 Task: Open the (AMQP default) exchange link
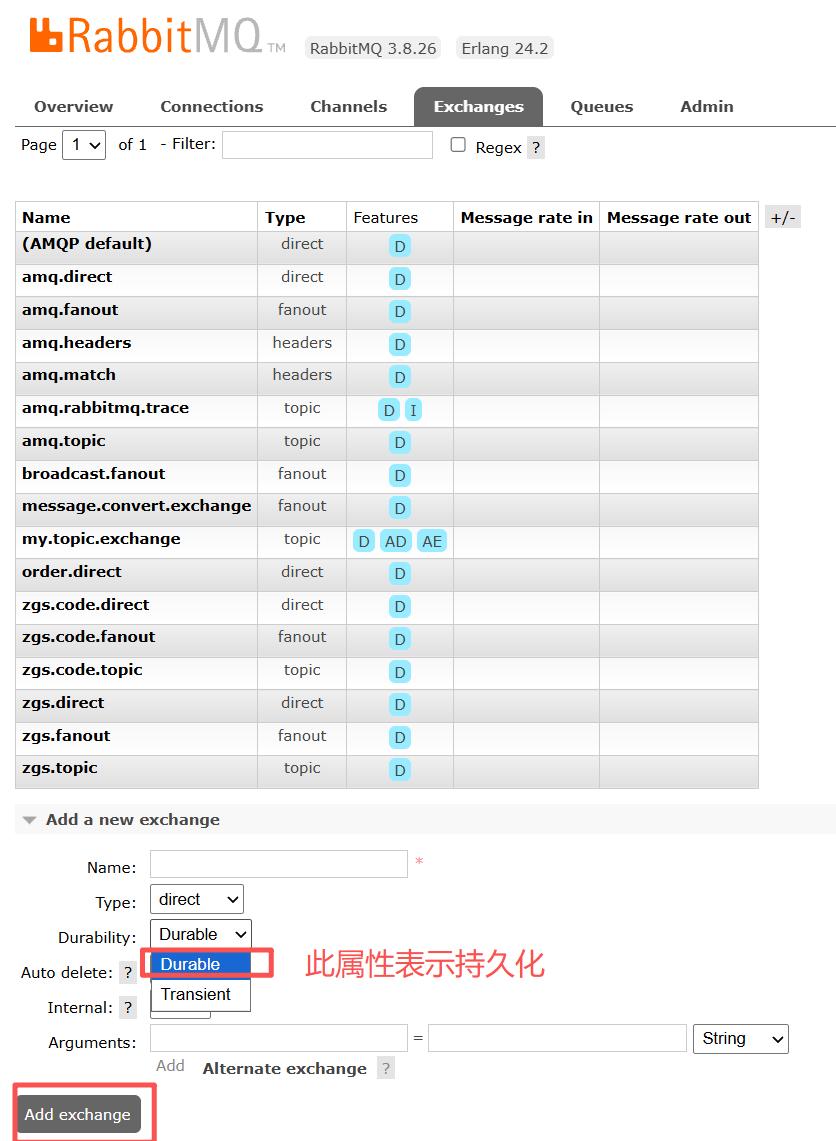[x=87, y=244]
